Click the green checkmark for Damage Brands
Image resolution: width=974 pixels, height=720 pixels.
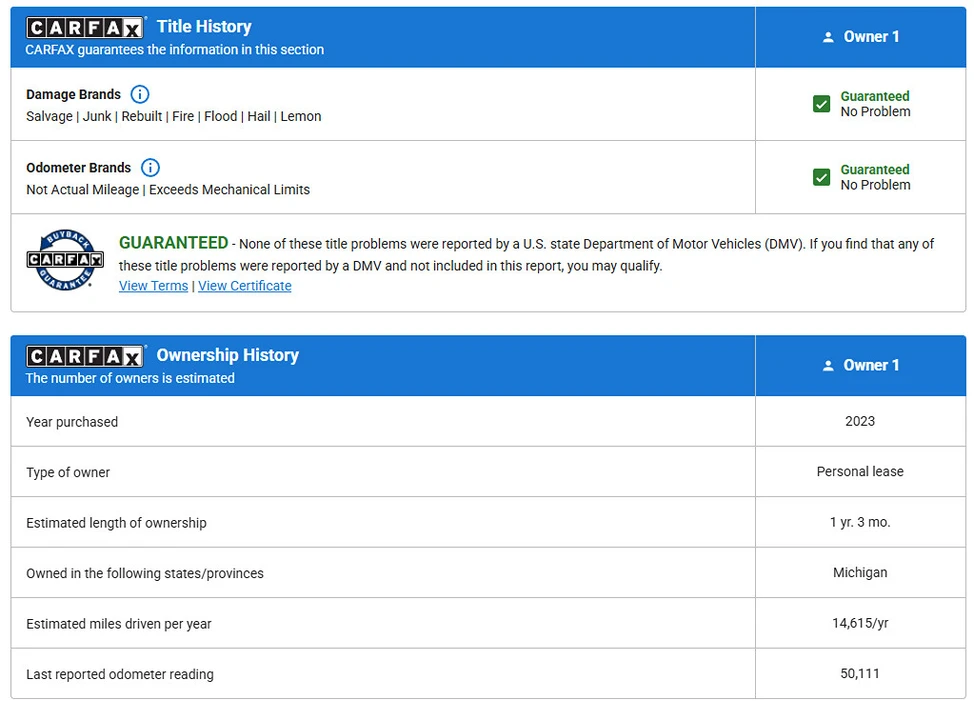[x=821, y=104]
